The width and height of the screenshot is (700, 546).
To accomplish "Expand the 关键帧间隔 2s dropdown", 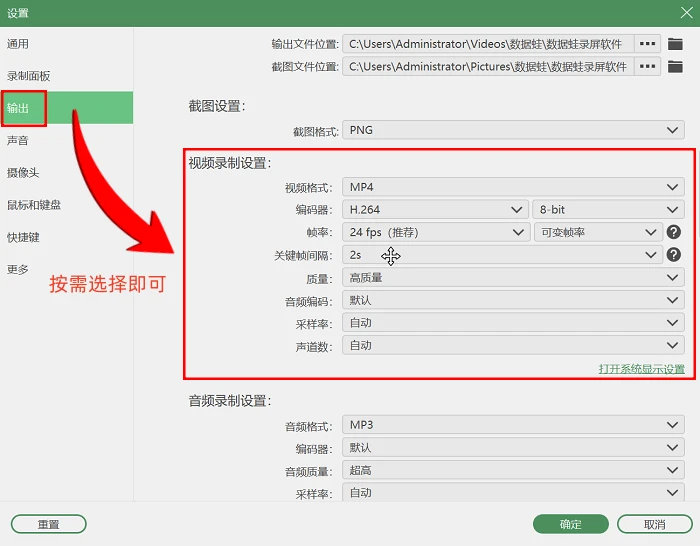I will click(x=502, y=254).
